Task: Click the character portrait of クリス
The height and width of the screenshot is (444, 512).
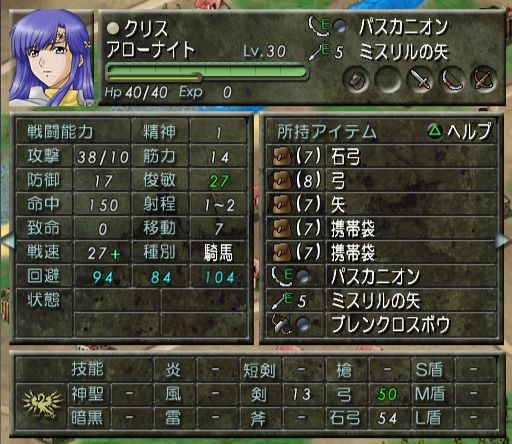Action: tap(51, 58)
